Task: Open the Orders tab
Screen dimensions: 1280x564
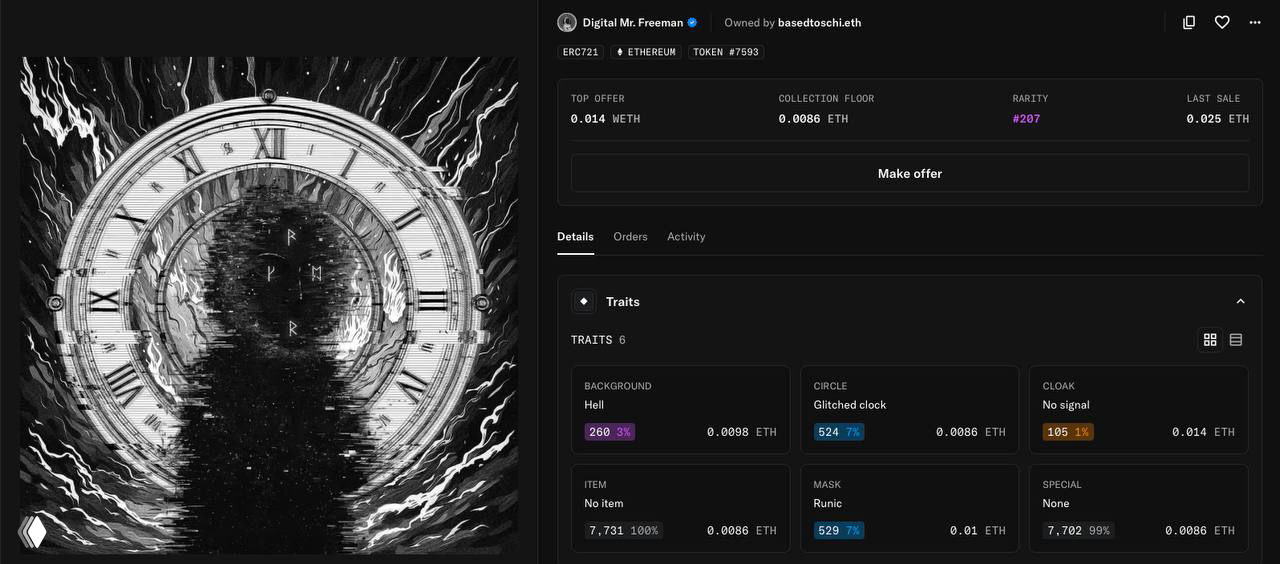Action: click(x=630, y=237)
